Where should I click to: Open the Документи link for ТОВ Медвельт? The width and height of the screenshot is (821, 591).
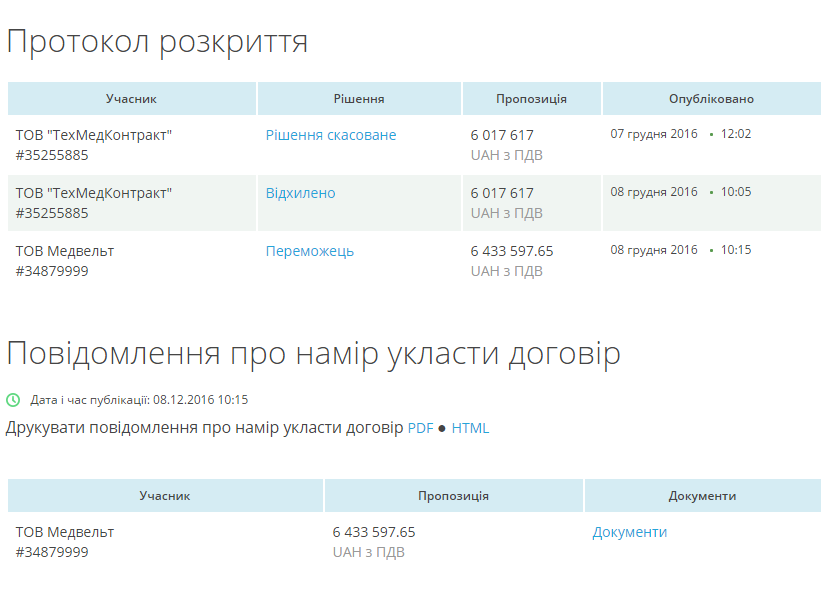[629, 532]
